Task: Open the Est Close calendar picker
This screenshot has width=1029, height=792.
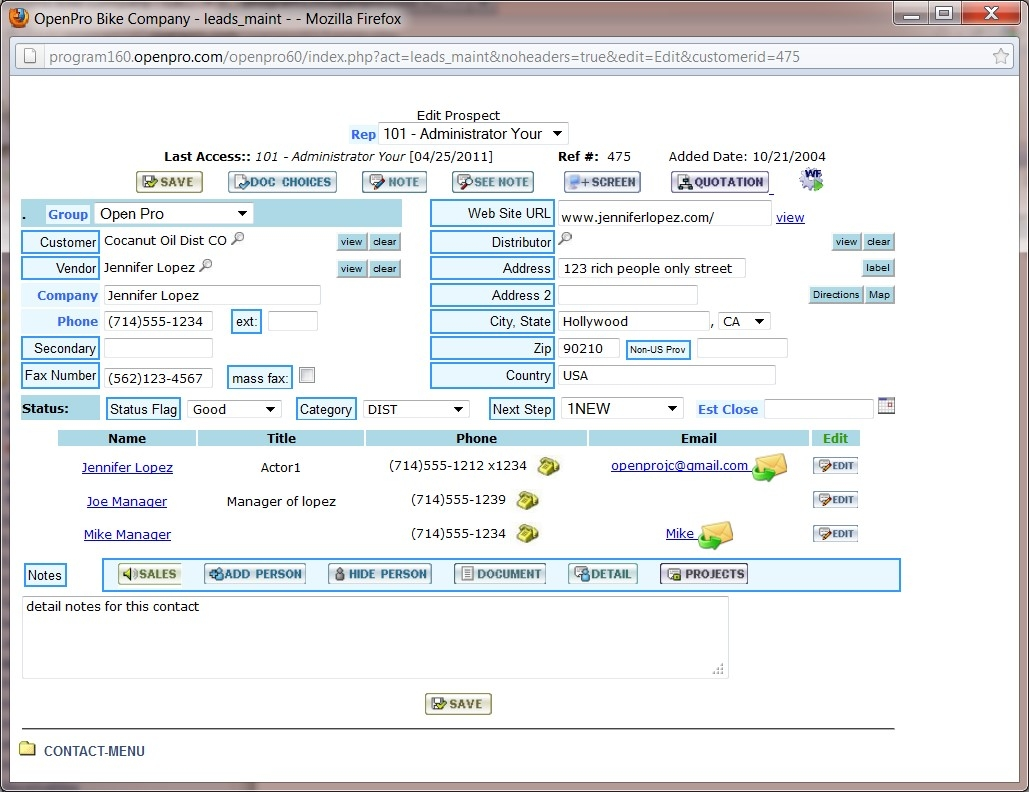Action: click(x=886, y=406)
